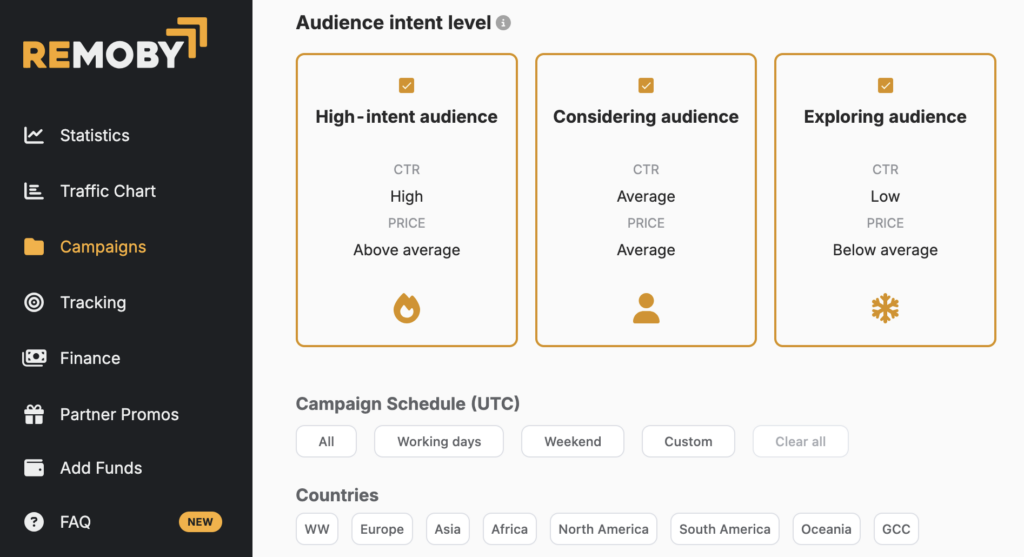This screenshot has width=1024, height=557.
Task: Open Traffic Chart bar icon in sidebar
Action: pyautogui.click(x=34, y=191)
